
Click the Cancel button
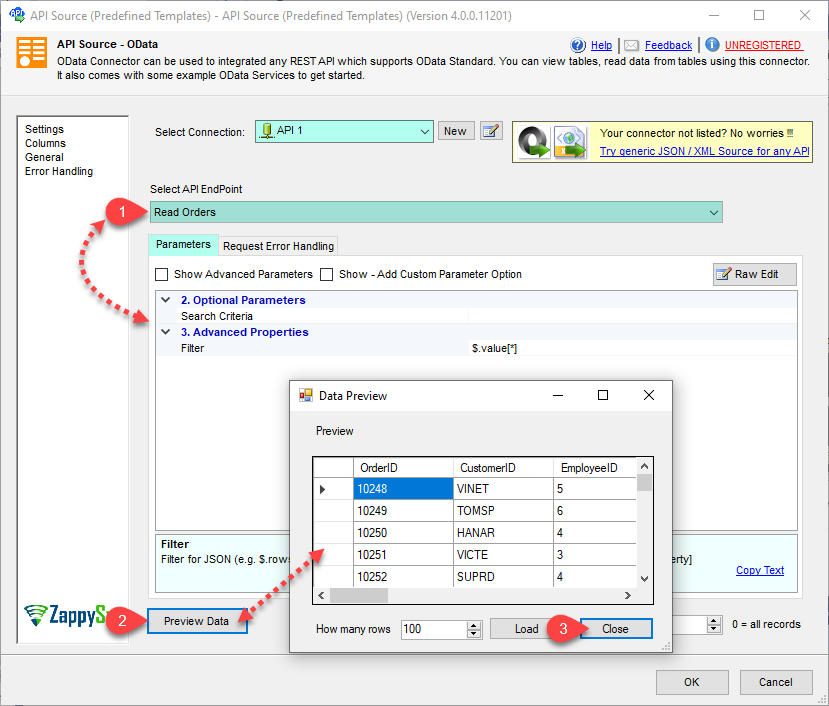point(776,682)
